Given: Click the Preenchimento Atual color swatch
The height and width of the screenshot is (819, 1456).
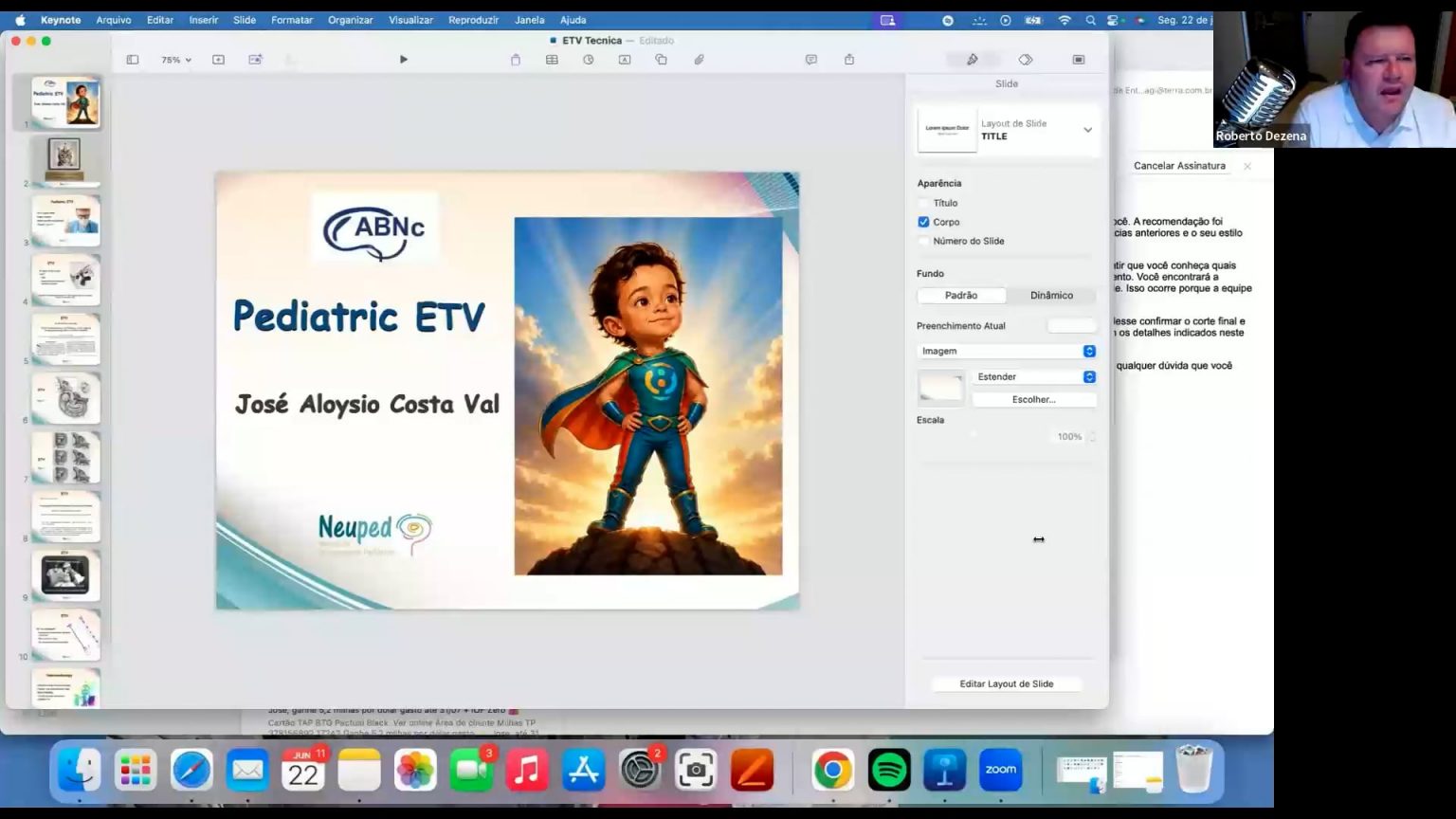Looking at the screenshot, I should point(1072,325).
